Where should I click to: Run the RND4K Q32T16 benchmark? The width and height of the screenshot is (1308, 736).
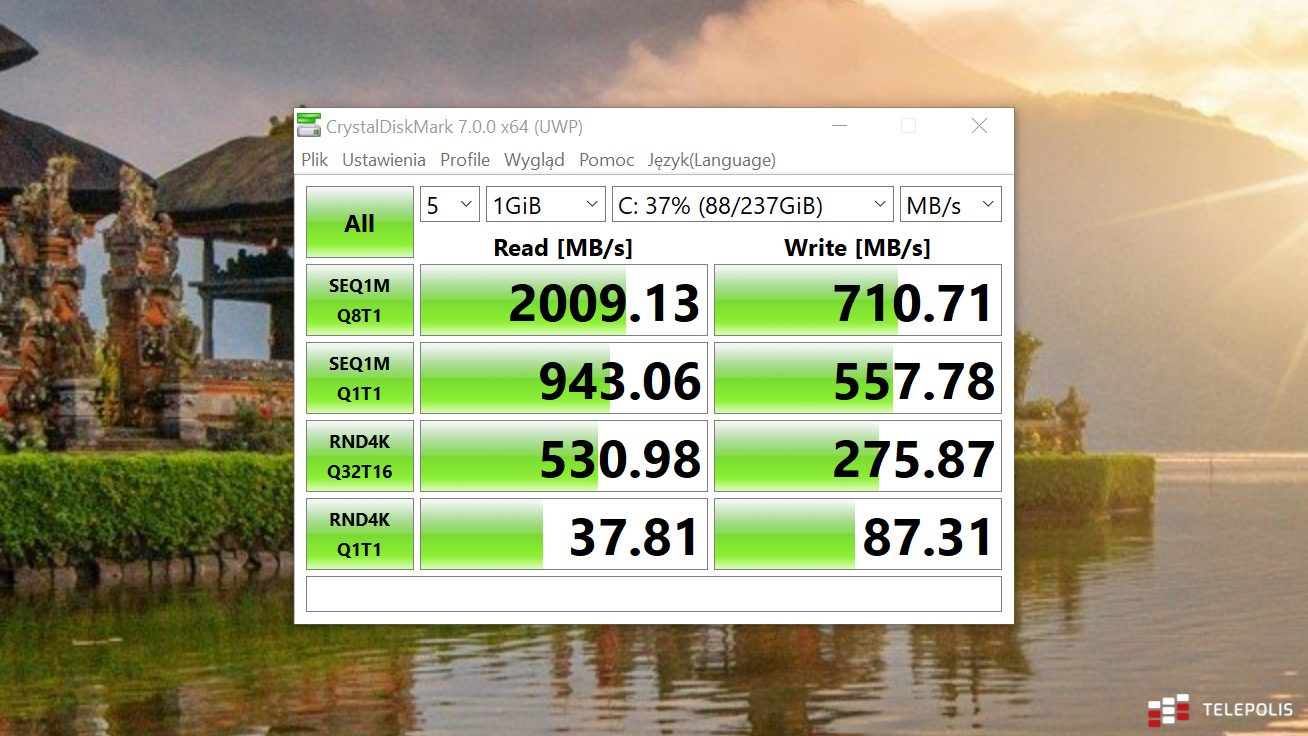coord(359,457)
